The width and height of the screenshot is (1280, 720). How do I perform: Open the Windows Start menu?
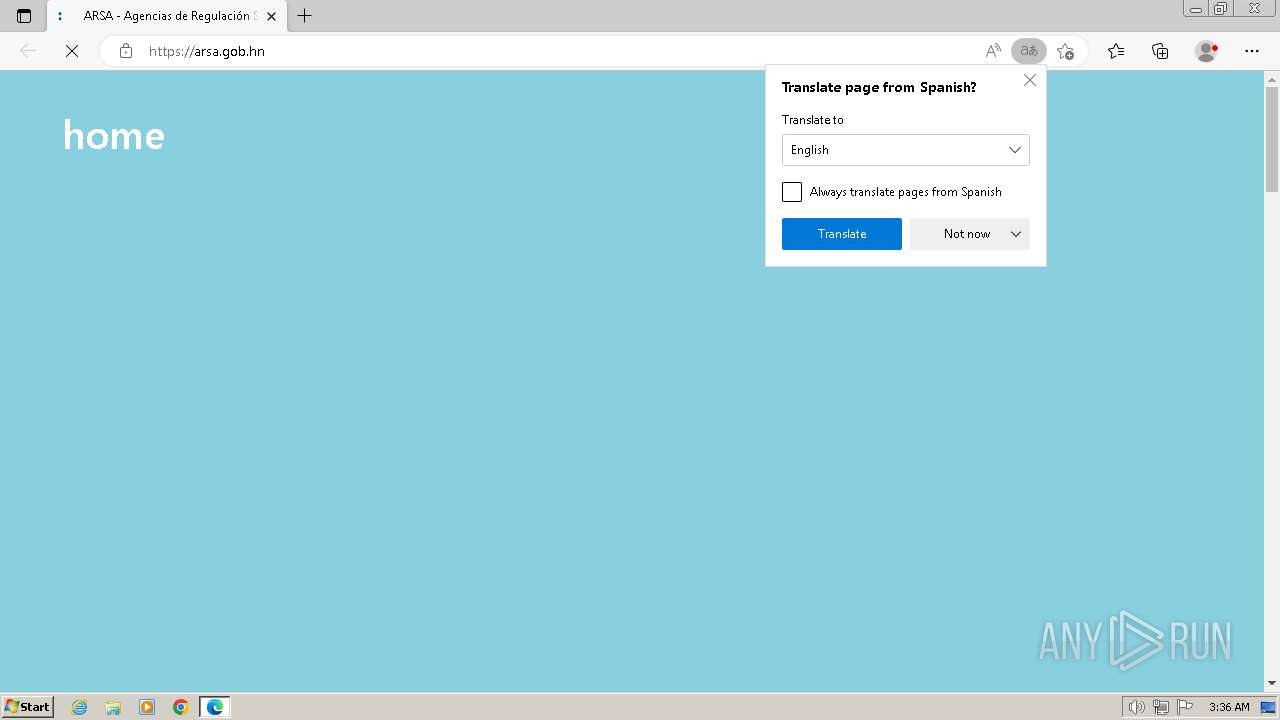pos(28,707)
